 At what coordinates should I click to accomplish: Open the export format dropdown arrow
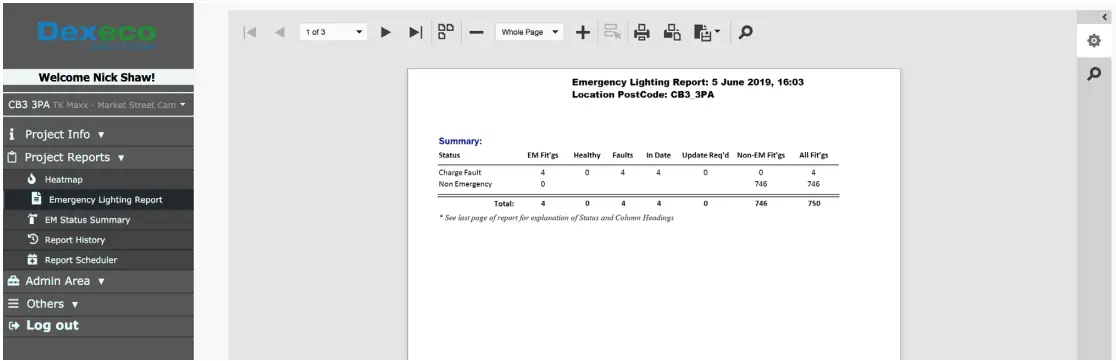717,32
